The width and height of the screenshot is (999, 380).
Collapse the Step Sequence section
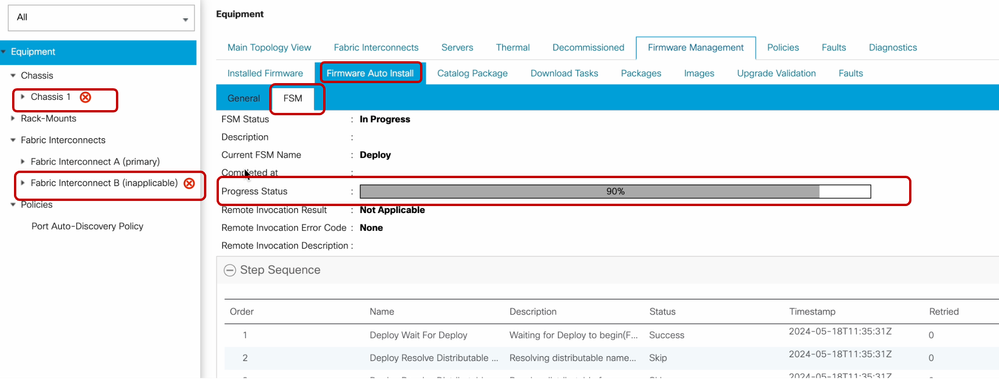point(229,270)
